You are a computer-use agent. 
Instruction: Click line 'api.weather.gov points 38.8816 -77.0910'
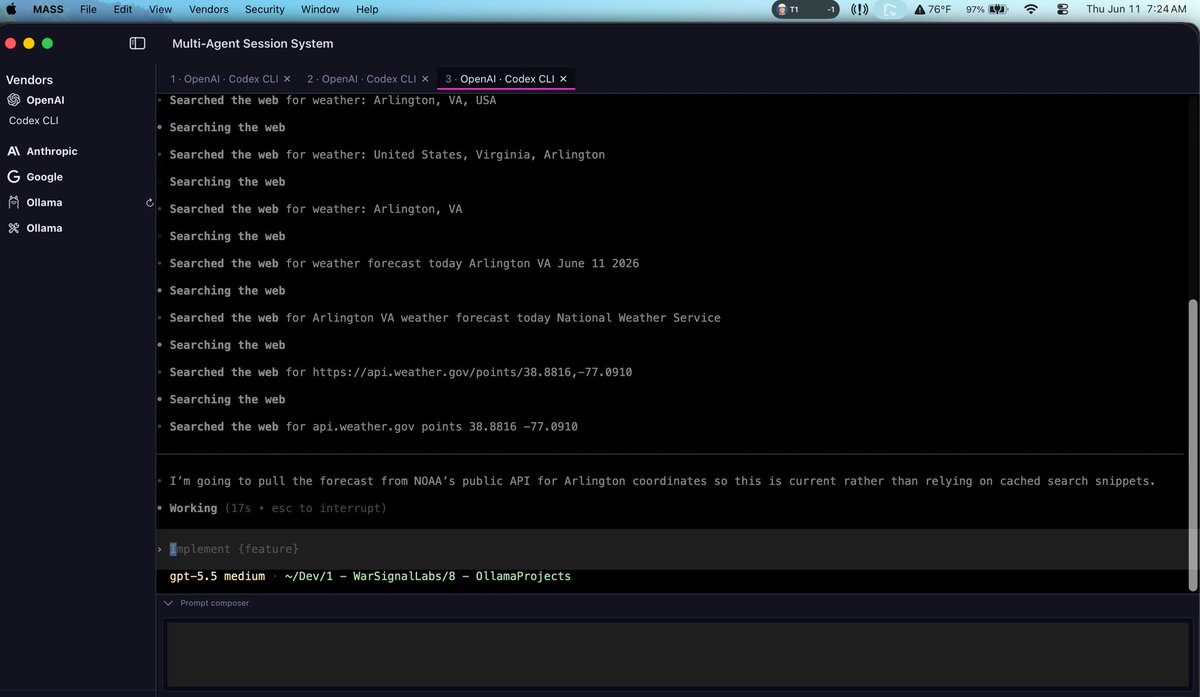coord(374,427)
